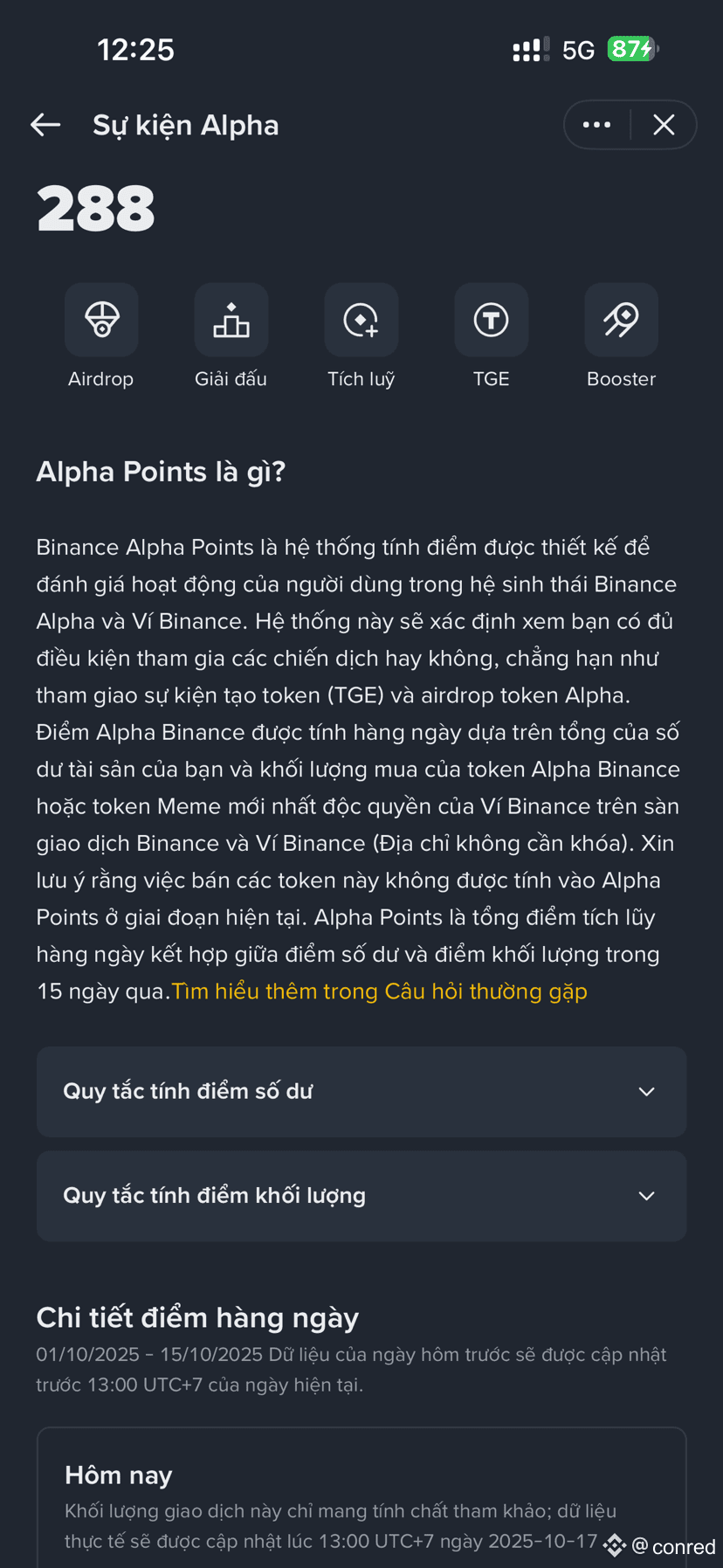Tap the 288 Alpha Points total

pos(96,209)
